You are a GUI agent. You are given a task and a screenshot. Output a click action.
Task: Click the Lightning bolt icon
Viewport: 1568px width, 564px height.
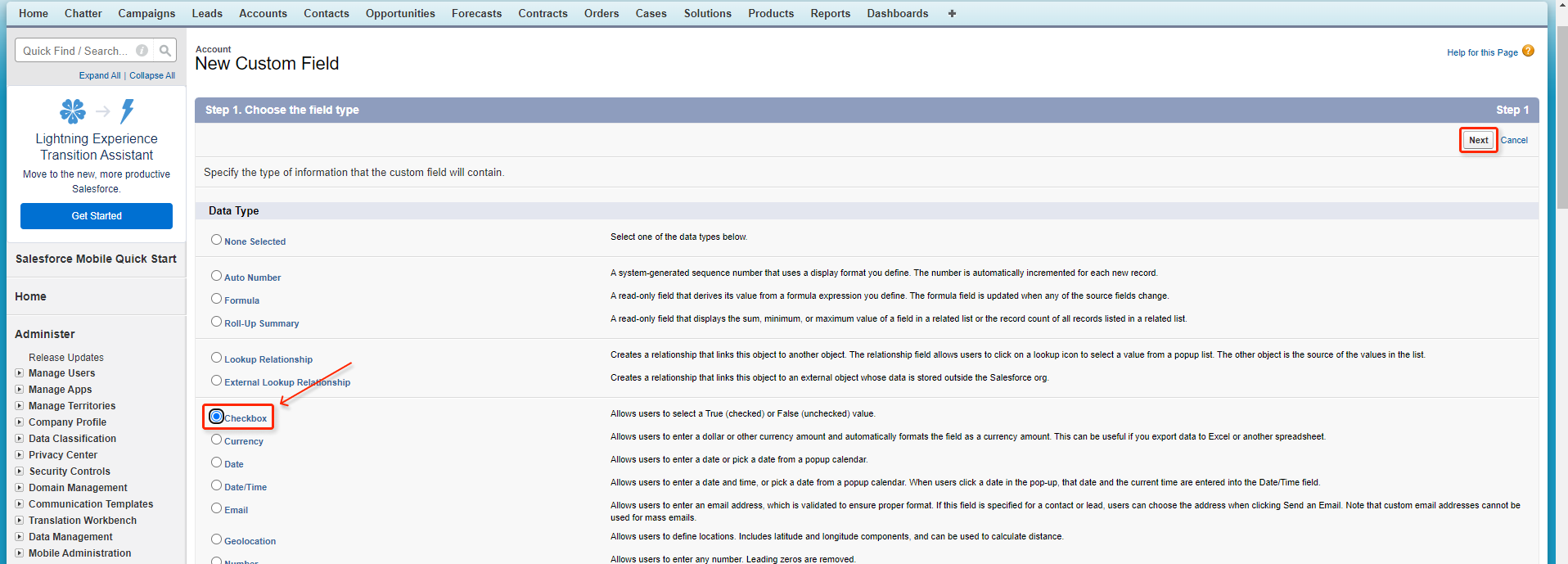(128, 111)
